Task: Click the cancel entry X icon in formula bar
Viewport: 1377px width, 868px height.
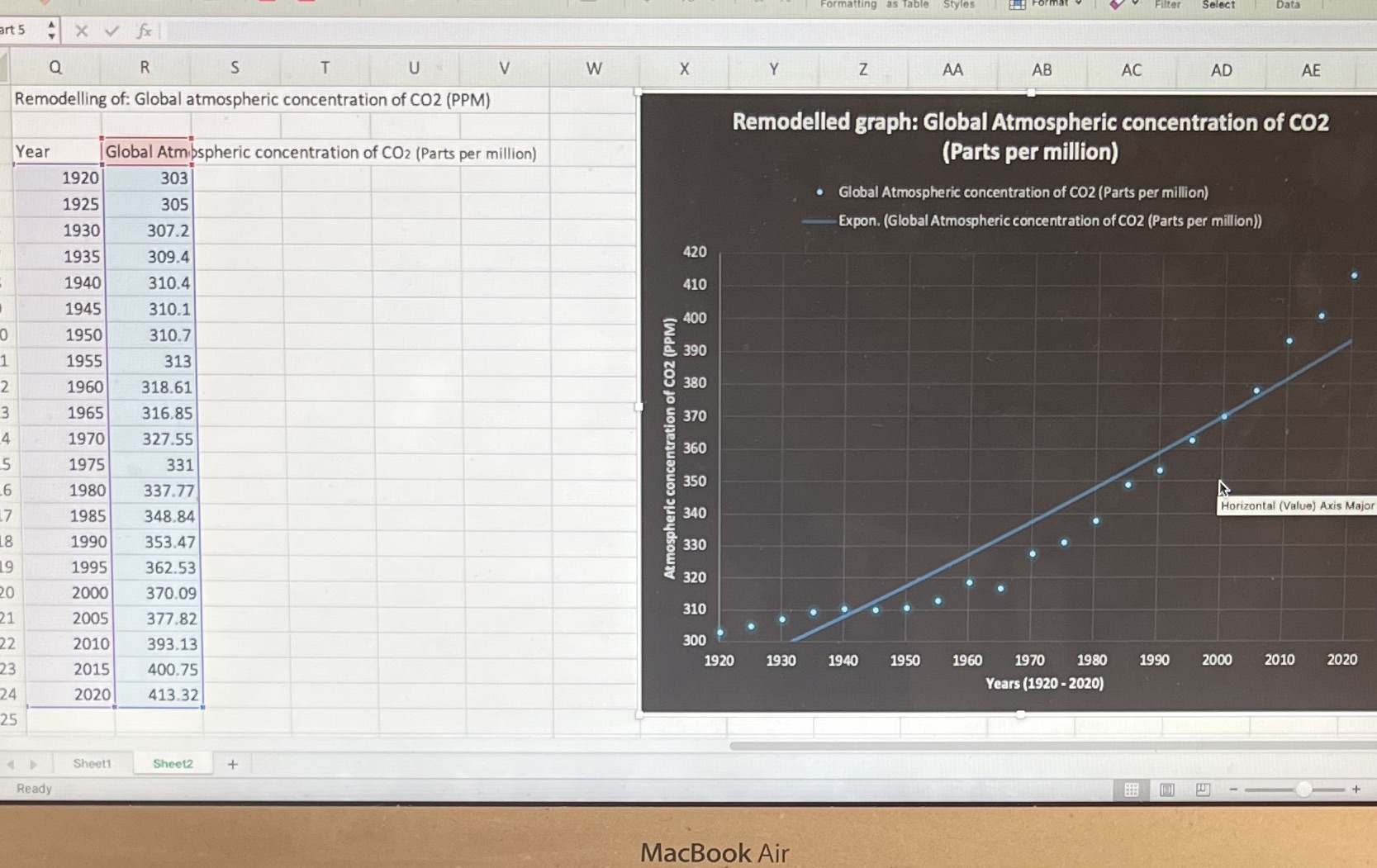Action: [81, 31]
